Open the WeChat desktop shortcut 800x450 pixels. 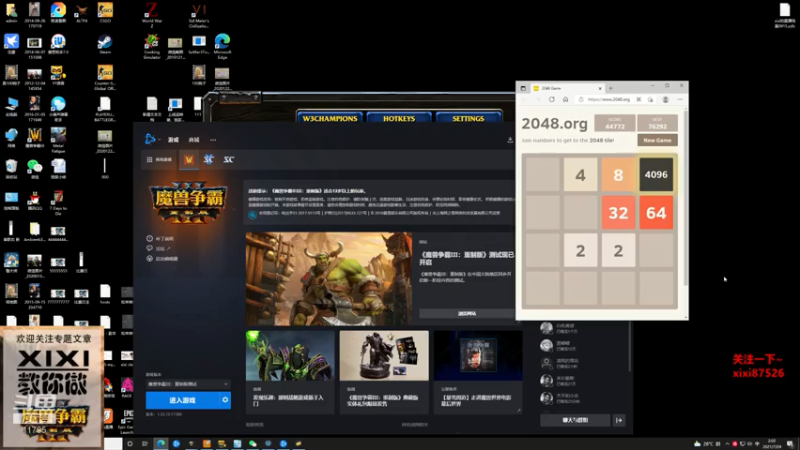[35, 169]
